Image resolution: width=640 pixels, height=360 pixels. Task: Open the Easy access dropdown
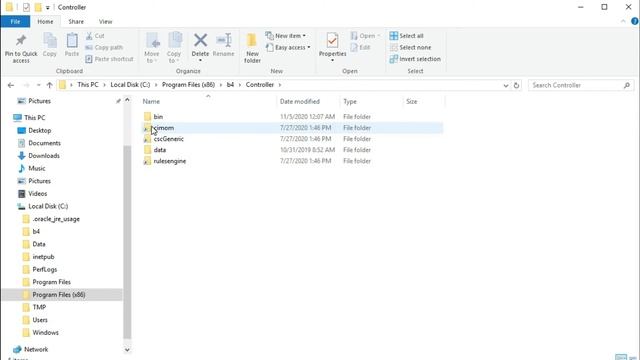click(x=288, y=47)
